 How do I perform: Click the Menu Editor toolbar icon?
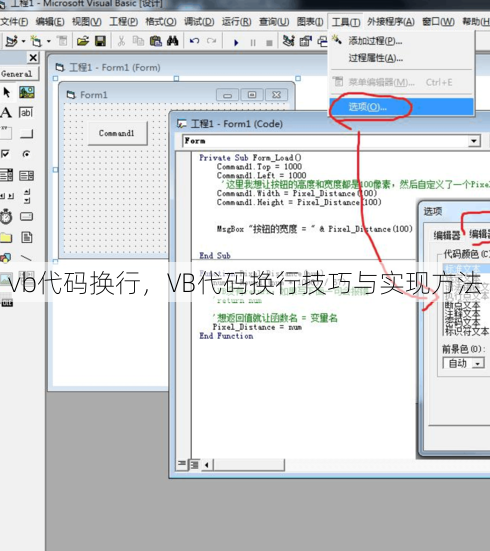[x=62, y=41]
